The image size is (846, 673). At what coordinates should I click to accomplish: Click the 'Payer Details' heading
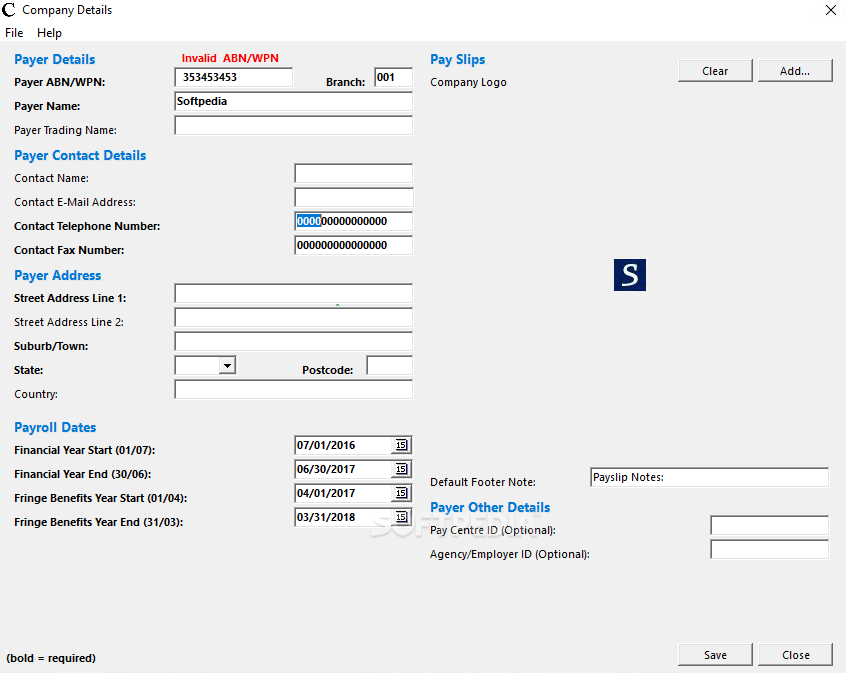click(54, 59)
